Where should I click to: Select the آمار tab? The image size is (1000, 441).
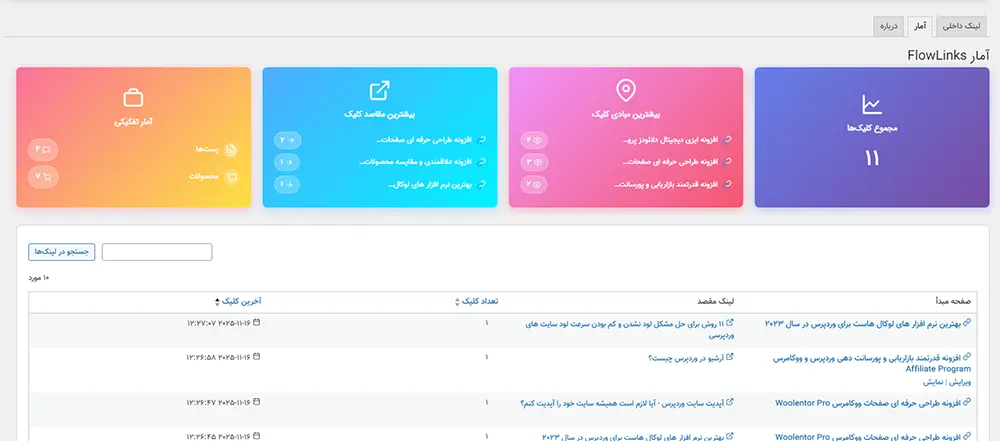pos(920,26)
